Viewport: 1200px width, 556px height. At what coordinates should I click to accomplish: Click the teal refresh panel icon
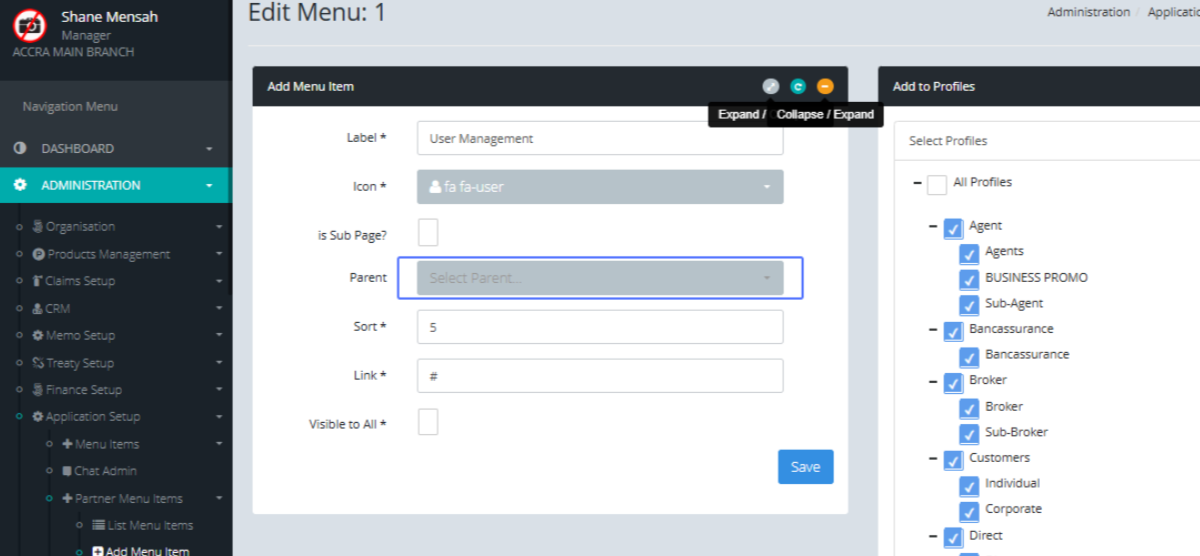click(x=797, y=87)
